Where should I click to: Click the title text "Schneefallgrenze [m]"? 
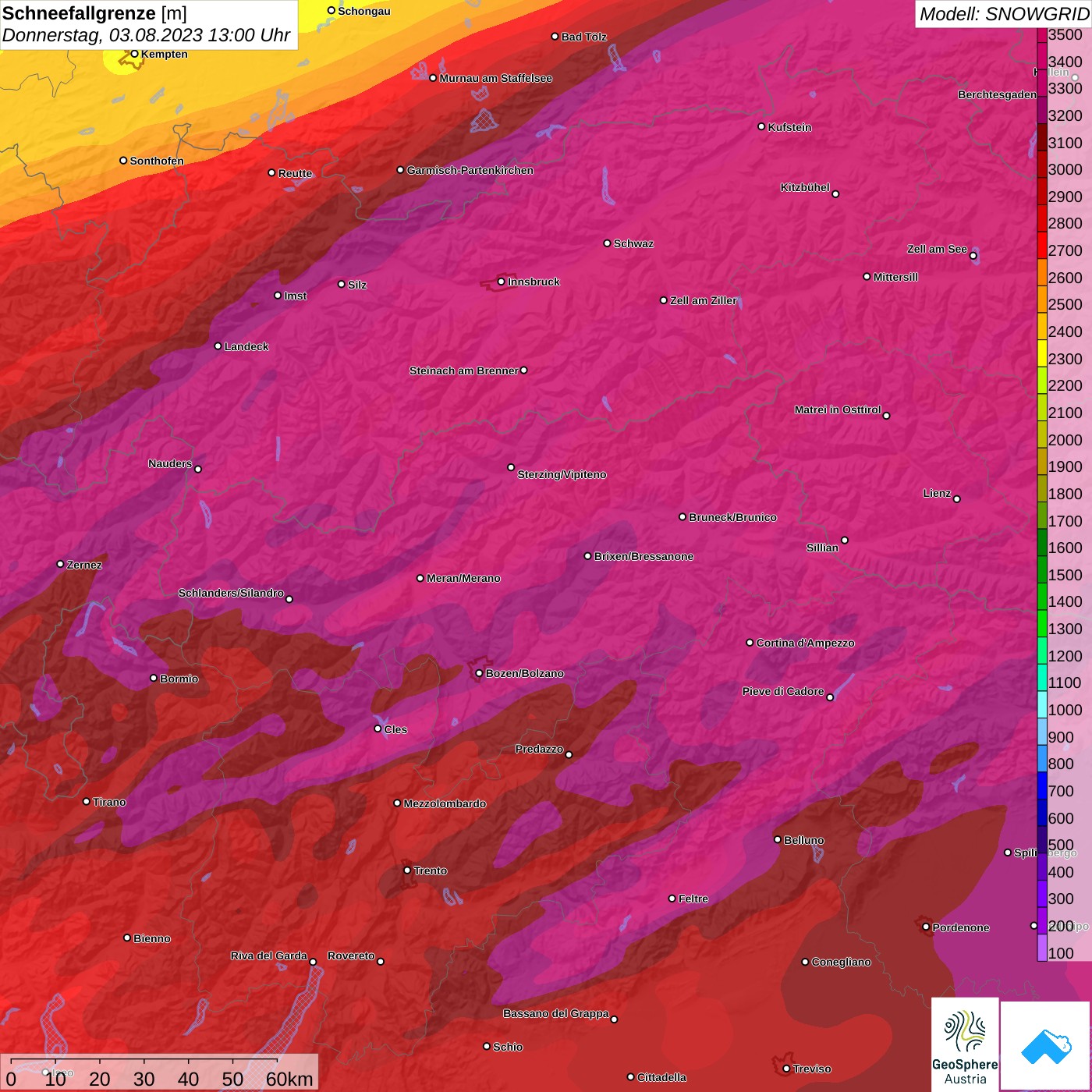[94, 13]
